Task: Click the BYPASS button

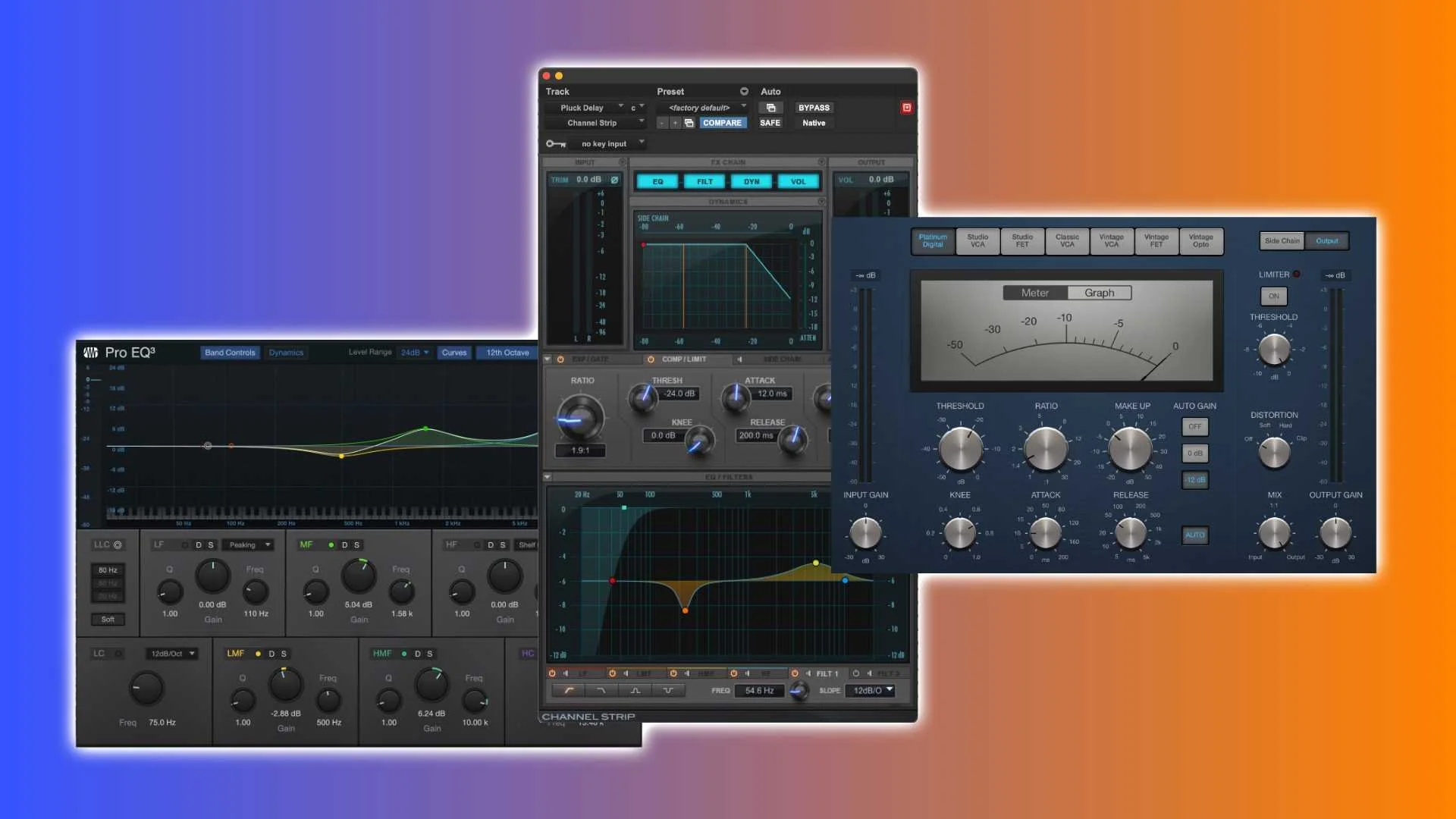Action: 814,108
